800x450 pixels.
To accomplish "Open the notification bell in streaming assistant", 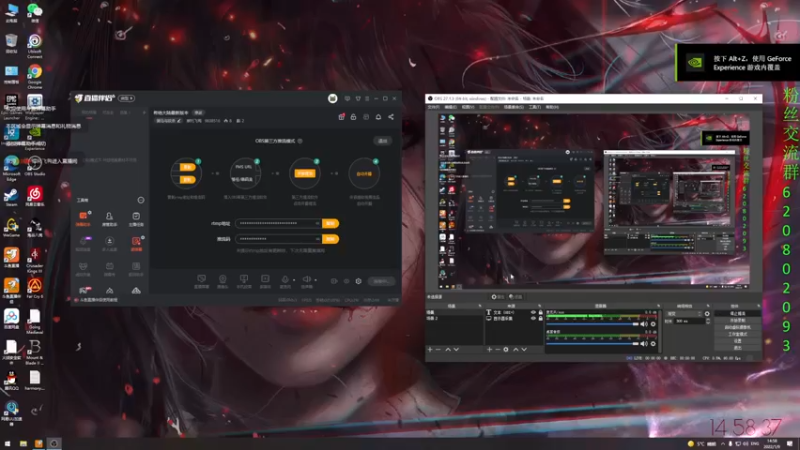I will pyautogui.click(x=378, y=117).
